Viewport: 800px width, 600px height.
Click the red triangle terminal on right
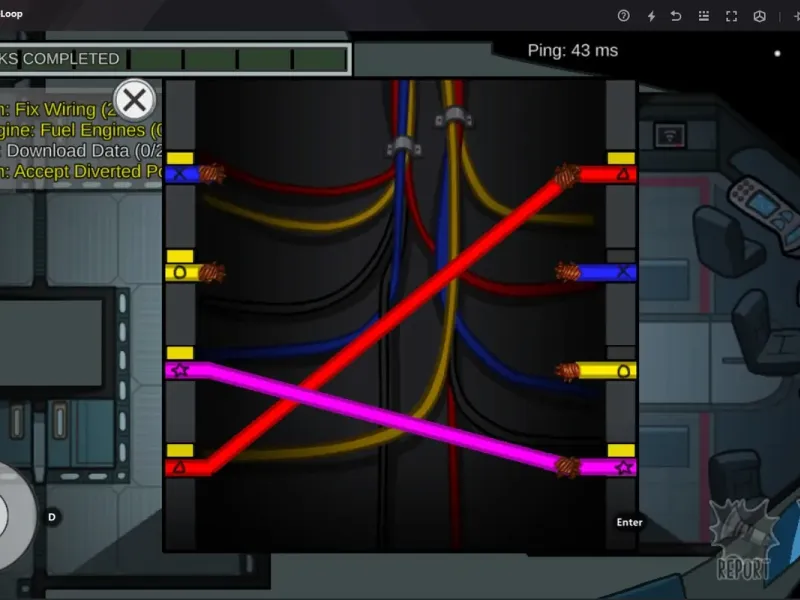coord(596,174)
